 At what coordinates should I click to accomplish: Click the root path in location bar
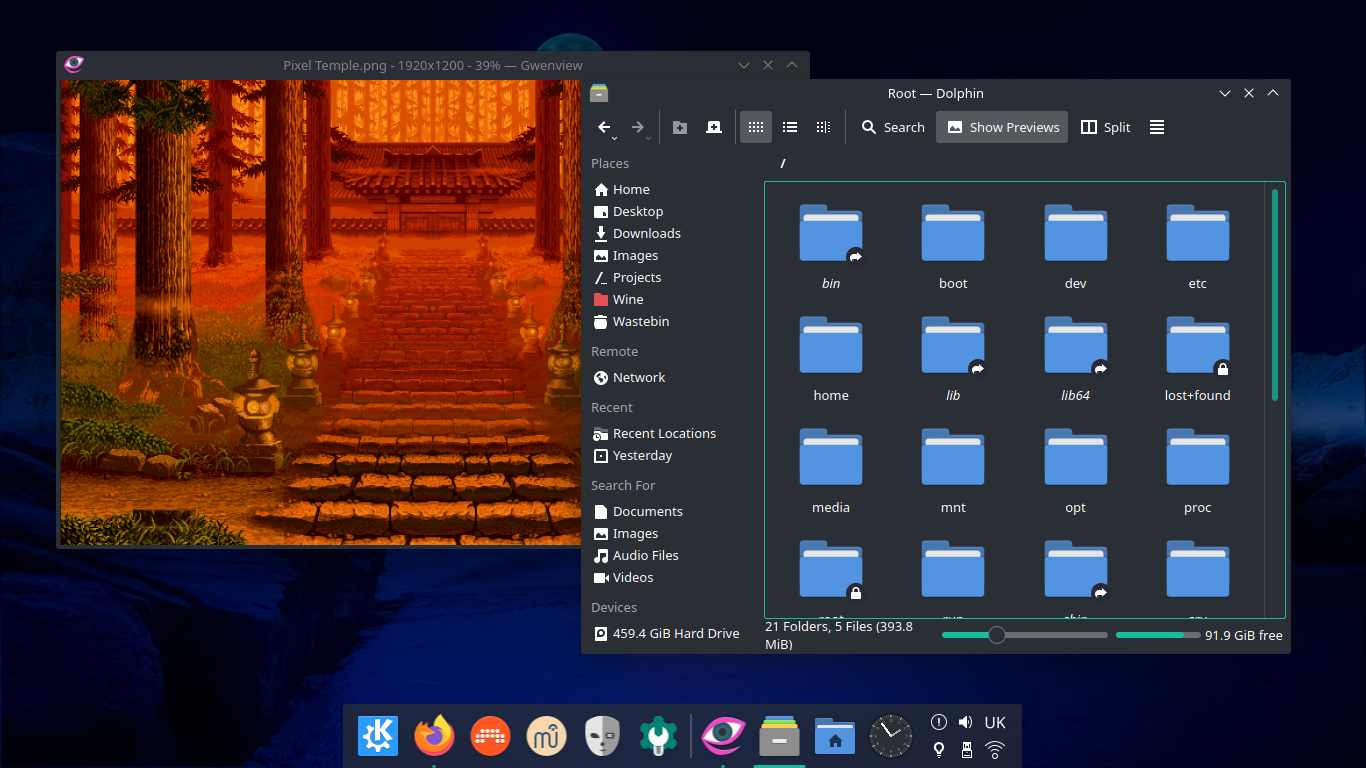click(783, 163)
